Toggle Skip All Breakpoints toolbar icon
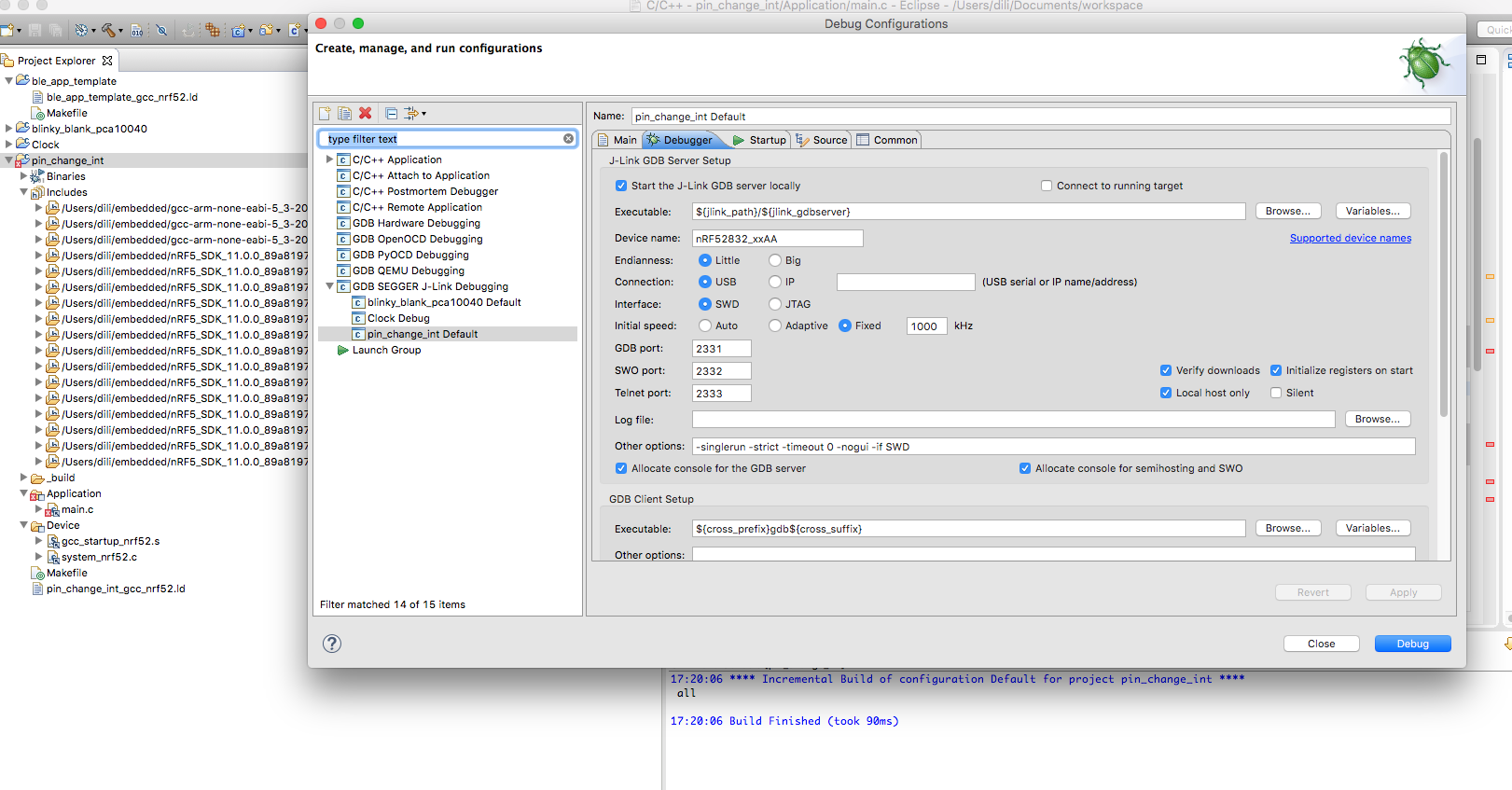Screen dimensions: 1512x790 pos(161,31)
